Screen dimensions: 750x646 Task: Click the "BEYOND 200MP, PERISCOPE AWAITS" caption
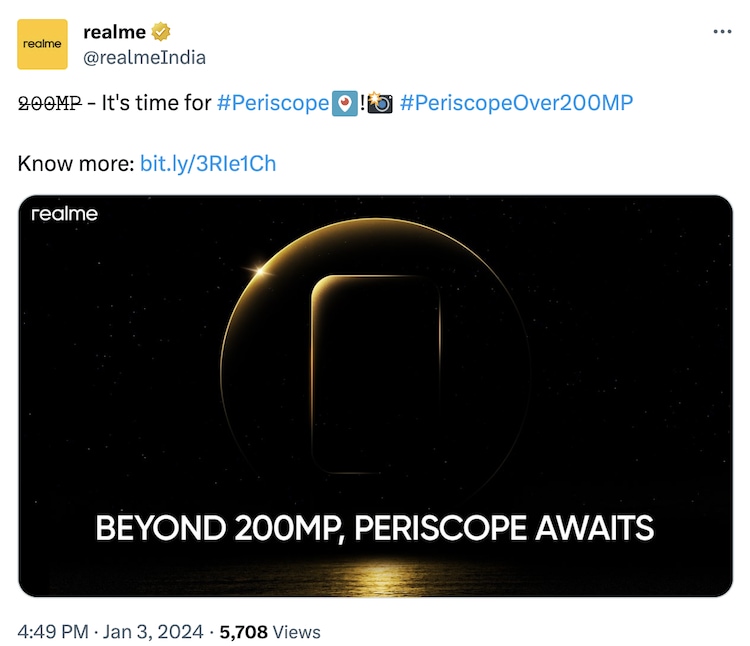click(375, 527)
